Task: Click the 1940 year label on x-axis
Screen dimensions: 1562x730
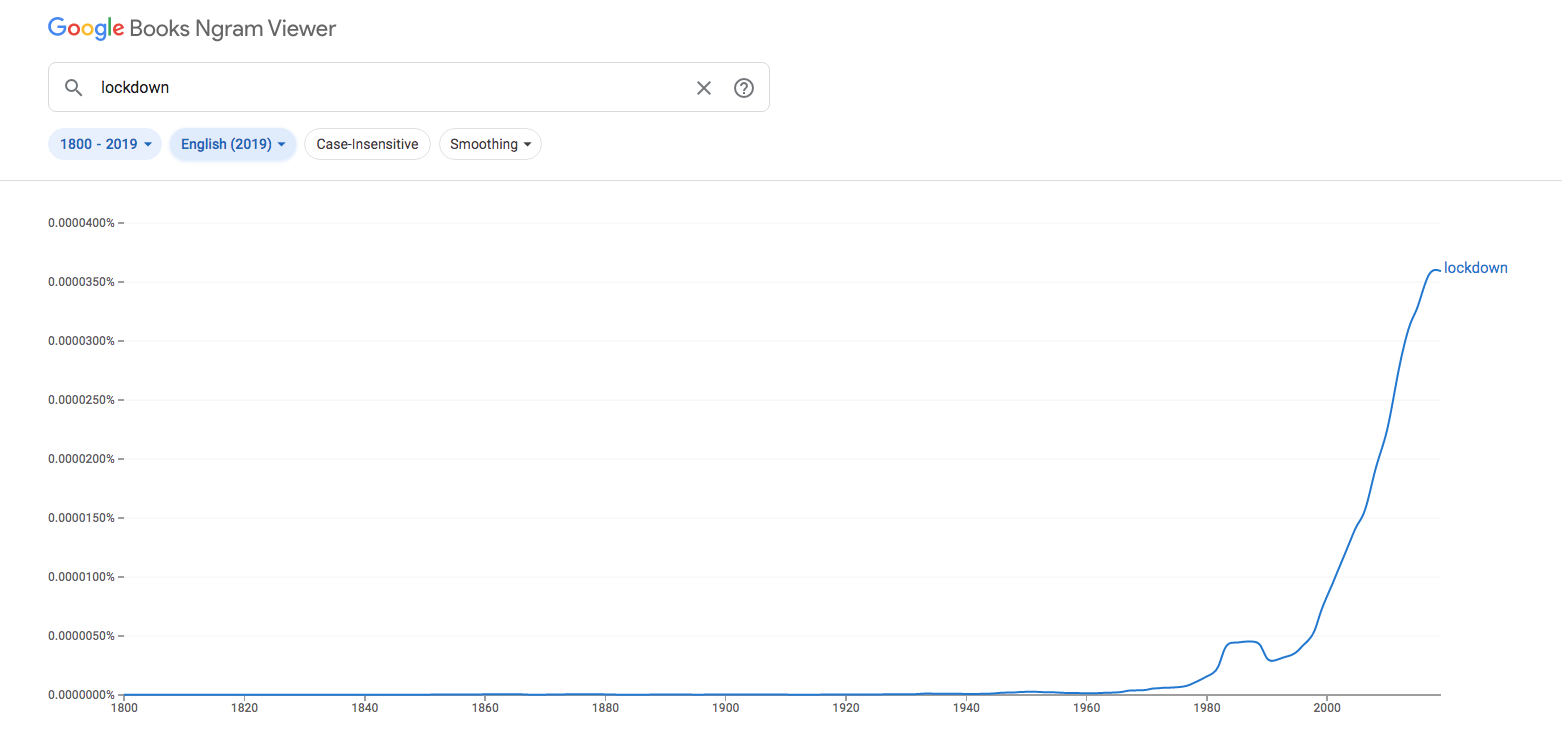Action: [966, 708]
